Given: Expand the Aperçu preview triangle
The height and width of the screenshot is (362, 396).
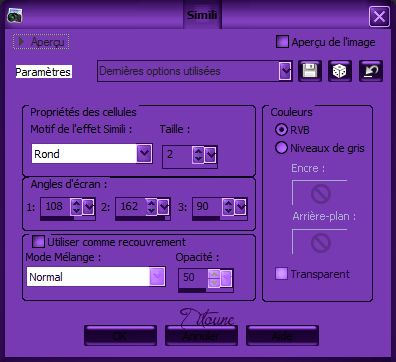Looking at the screenshot, I should 21,42.
